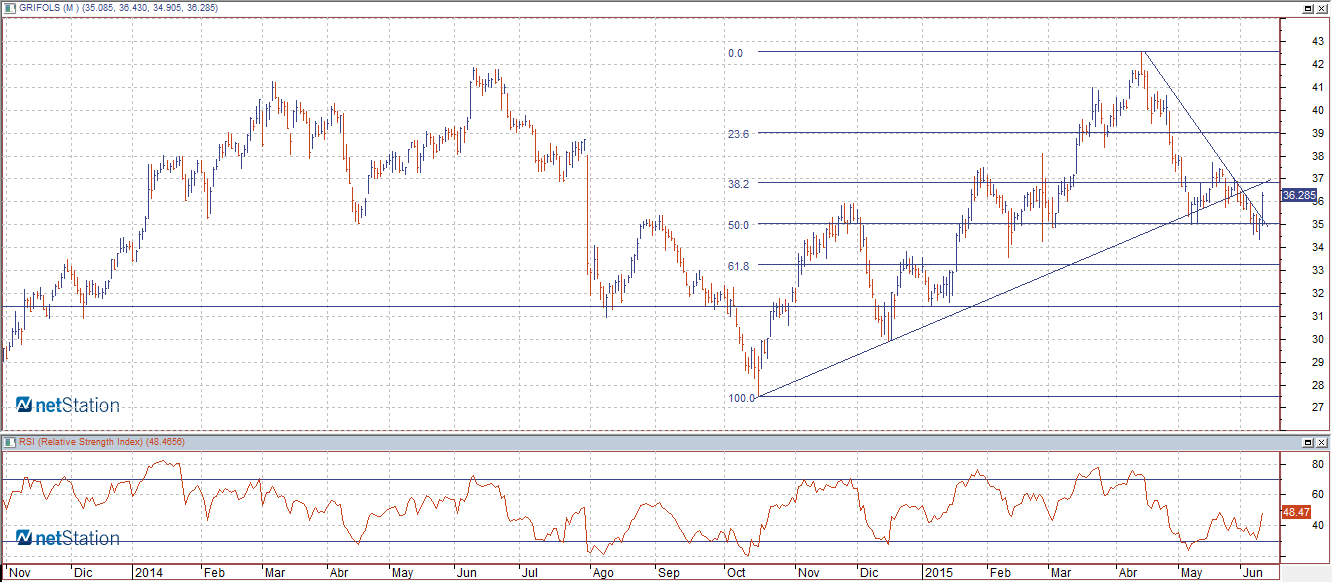Close the GRIFOLS price chart panel

click(1322, 7)
